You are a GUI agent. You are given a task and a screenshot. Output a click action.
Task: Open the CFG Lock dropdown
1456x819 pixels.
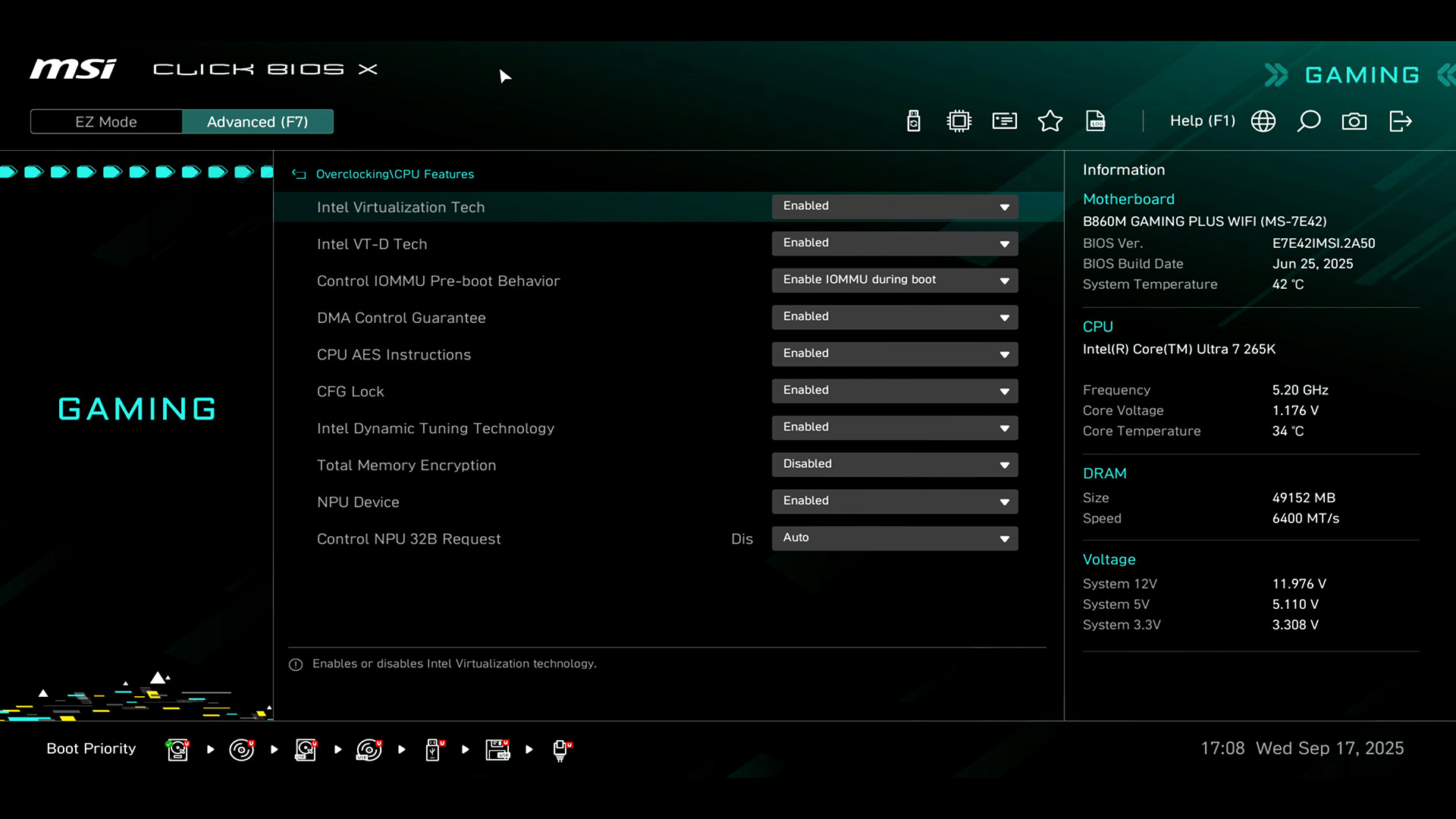pos(895,391)
